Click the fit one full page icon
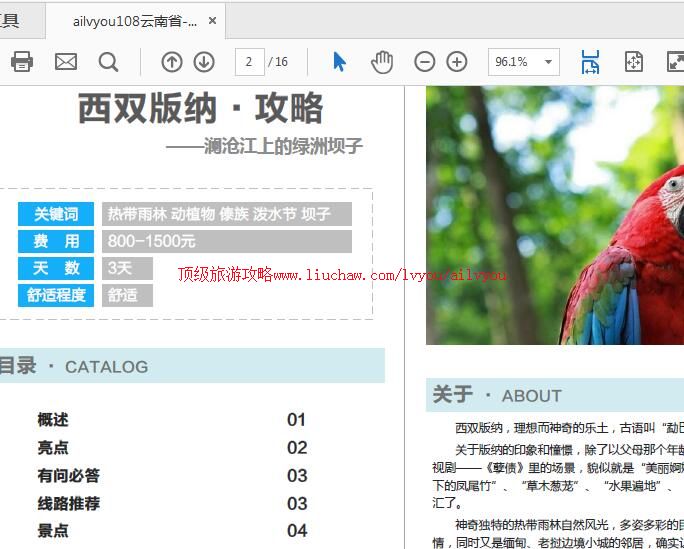This screenshot has width=684, height=549. point(633,62)
